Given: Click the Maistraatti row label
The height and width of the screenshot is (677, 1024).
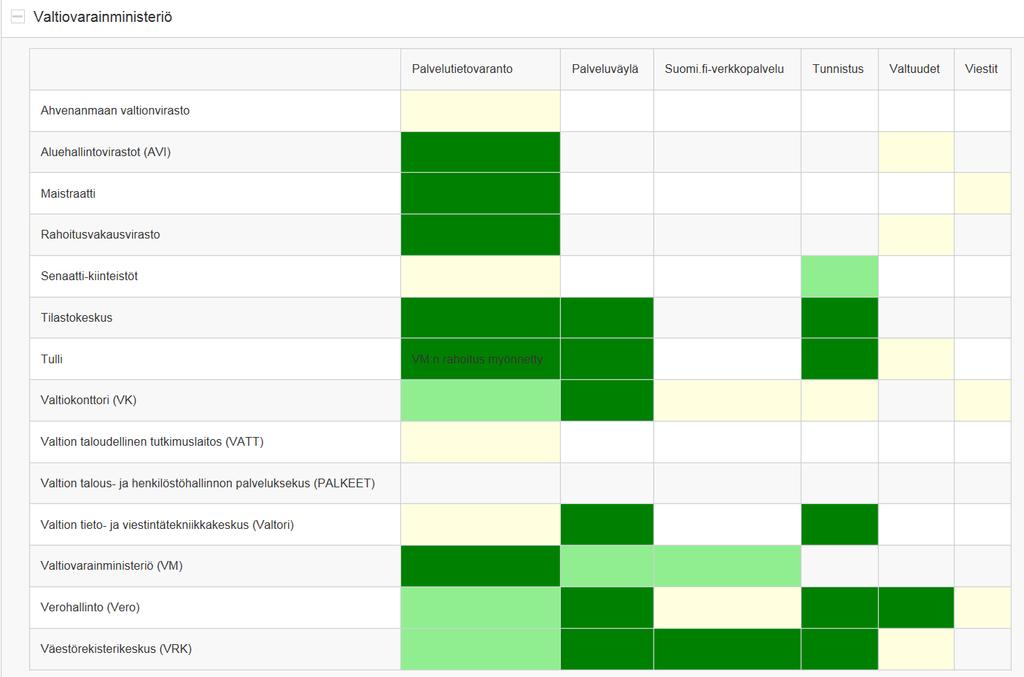Looking at the screenshot, I should [x=68, y=193].
